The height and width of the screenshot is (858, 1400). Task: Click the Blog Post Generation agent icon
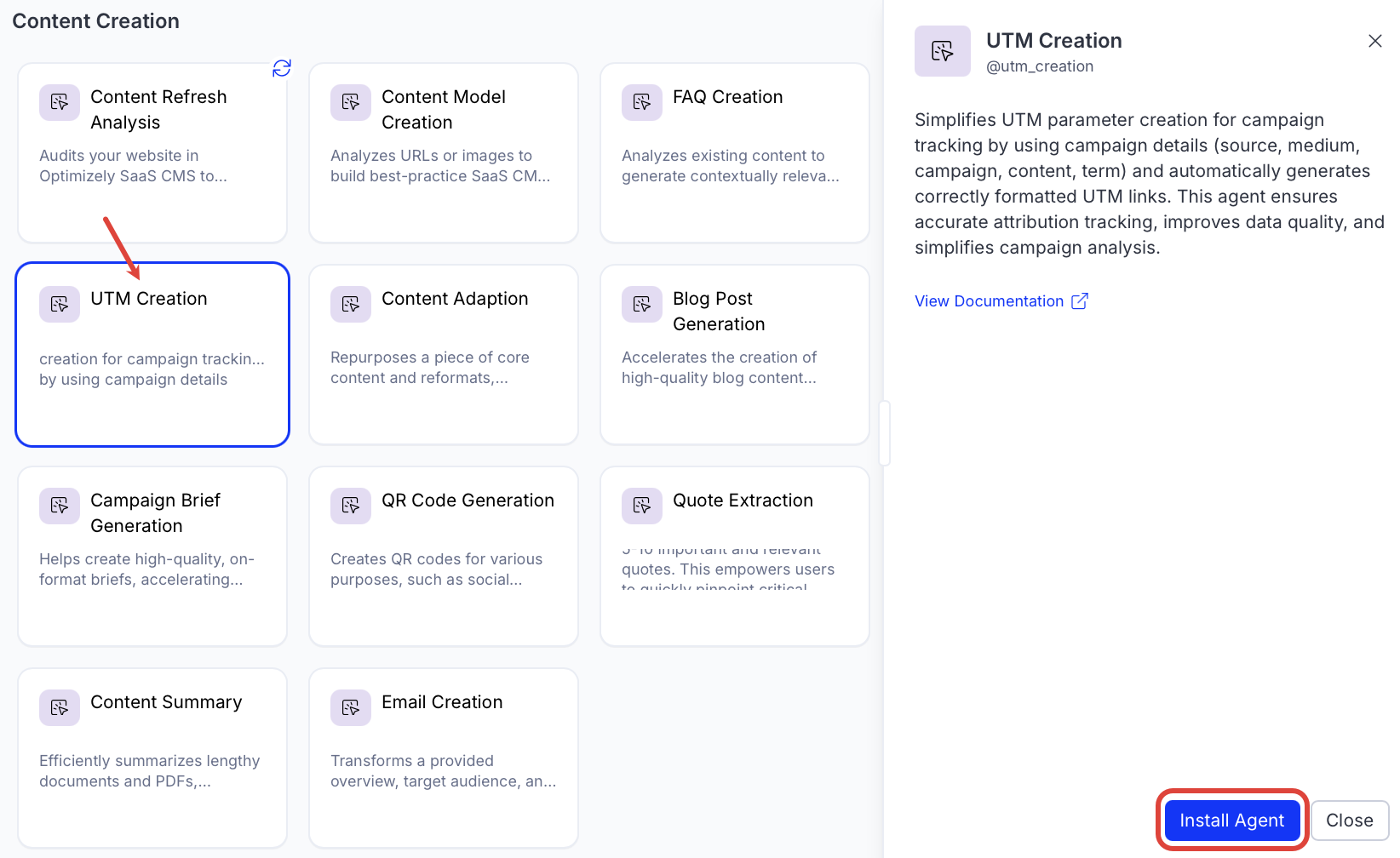pyautogui.click(x=642, y=305)
